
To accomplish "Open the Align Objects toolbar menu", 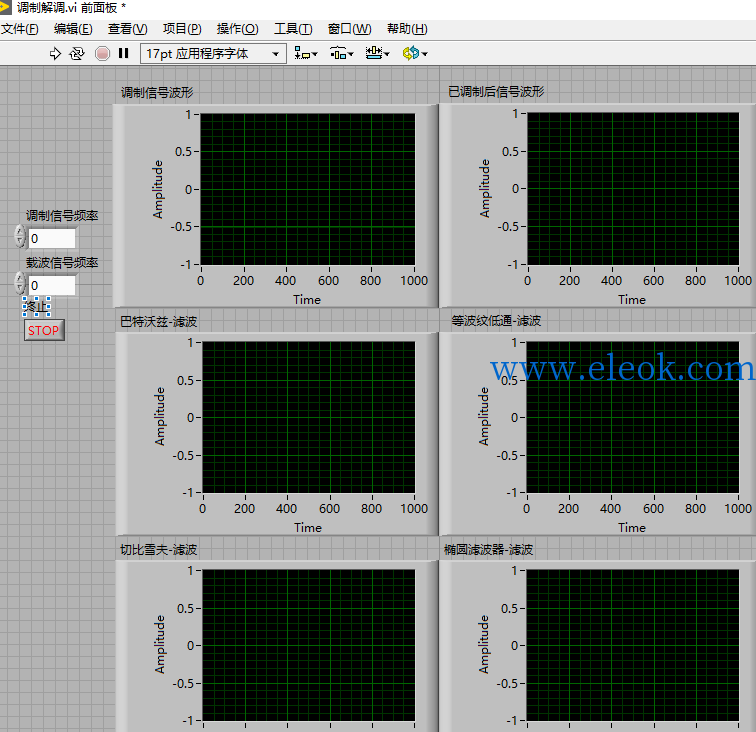I will pyautogui.click(x=306, y=54).
